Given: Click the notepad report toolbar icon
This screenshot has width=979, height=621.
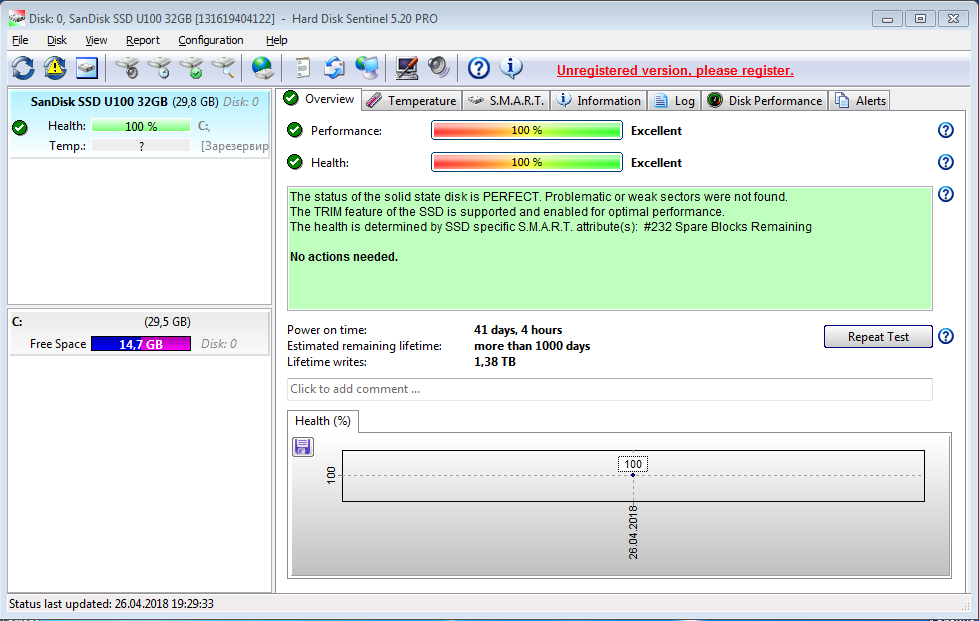Looking at the screenshot, I should coord(303,67).
